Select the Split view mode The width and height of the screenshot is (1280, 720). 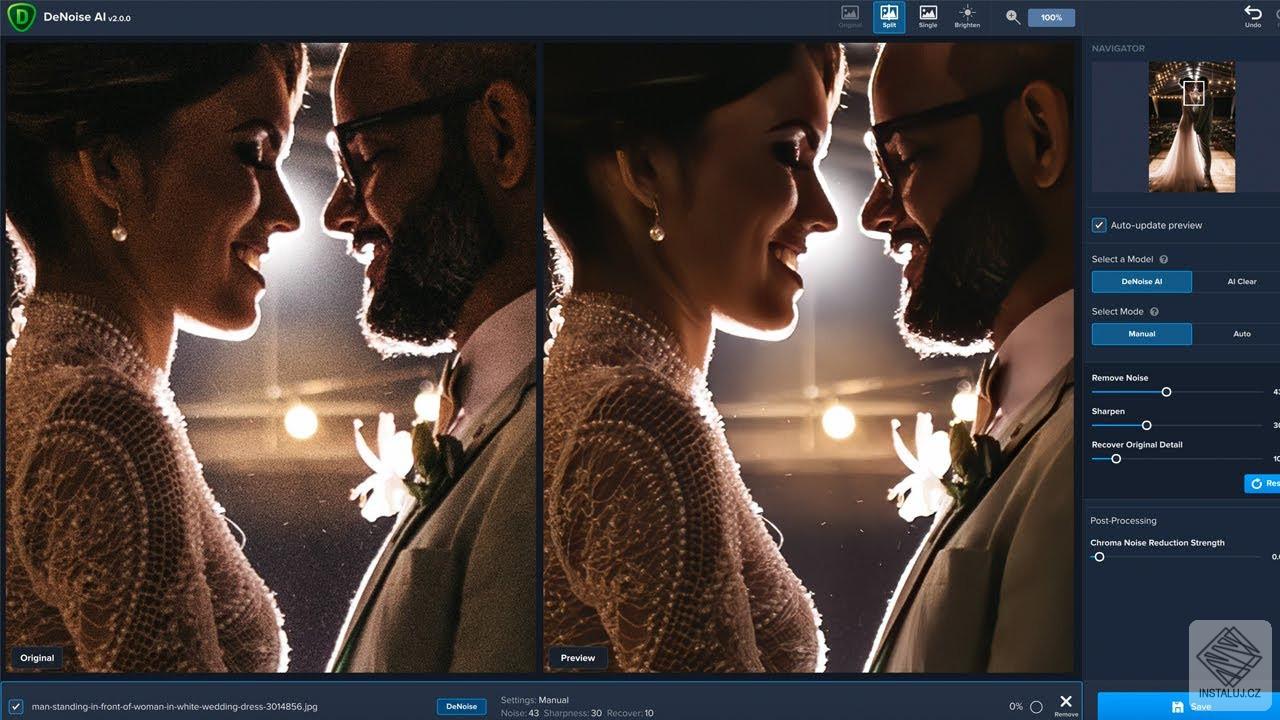[x=889, y=17]
